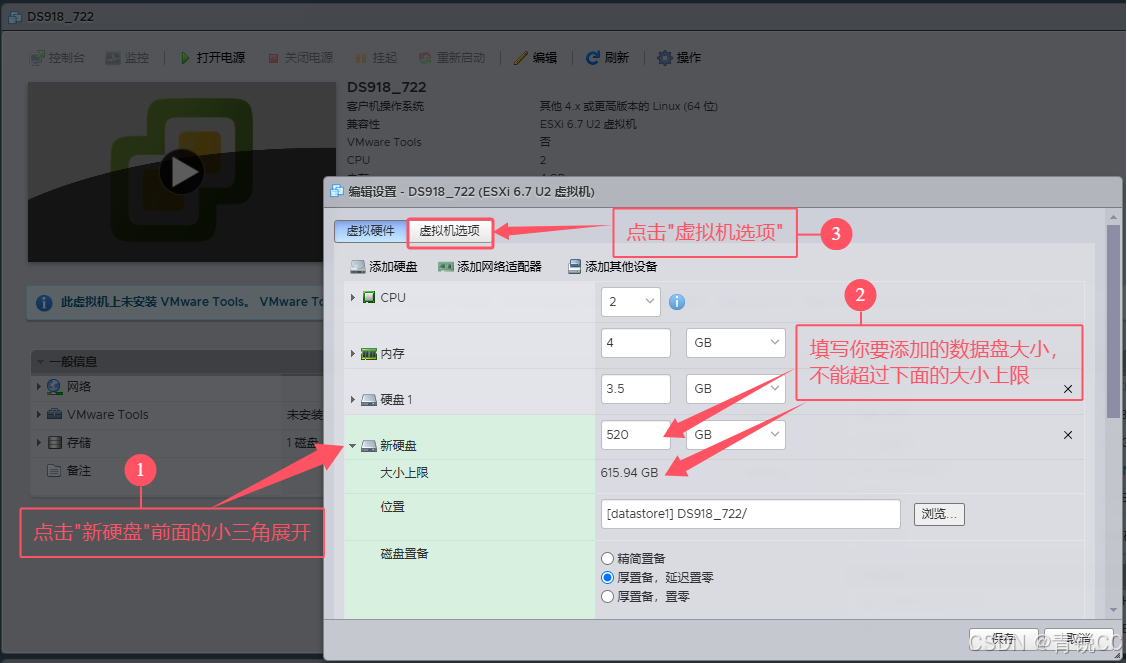Click the 取消 cancel button
This screenshot has width=1127, height=663.
1079,639
